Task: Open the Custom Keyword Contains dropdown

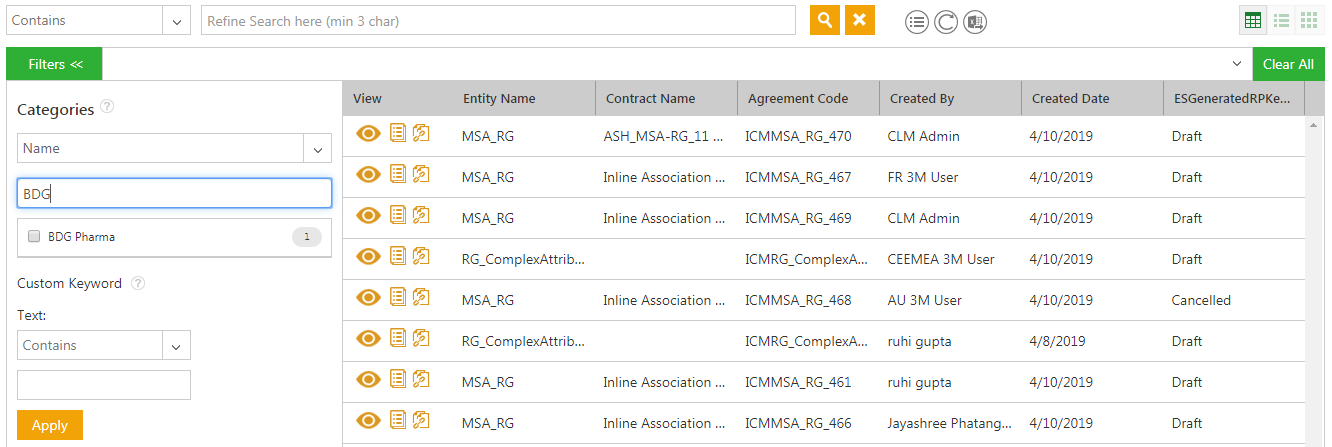Action: 176,346
